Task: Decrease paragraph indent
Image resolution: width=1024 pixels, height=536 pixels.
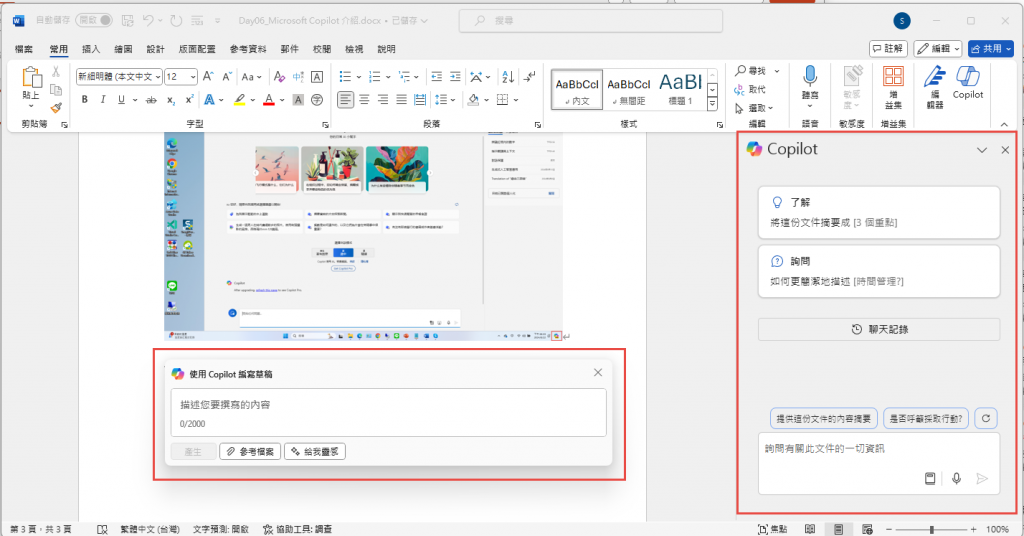Action: click(x=436, y=77)
